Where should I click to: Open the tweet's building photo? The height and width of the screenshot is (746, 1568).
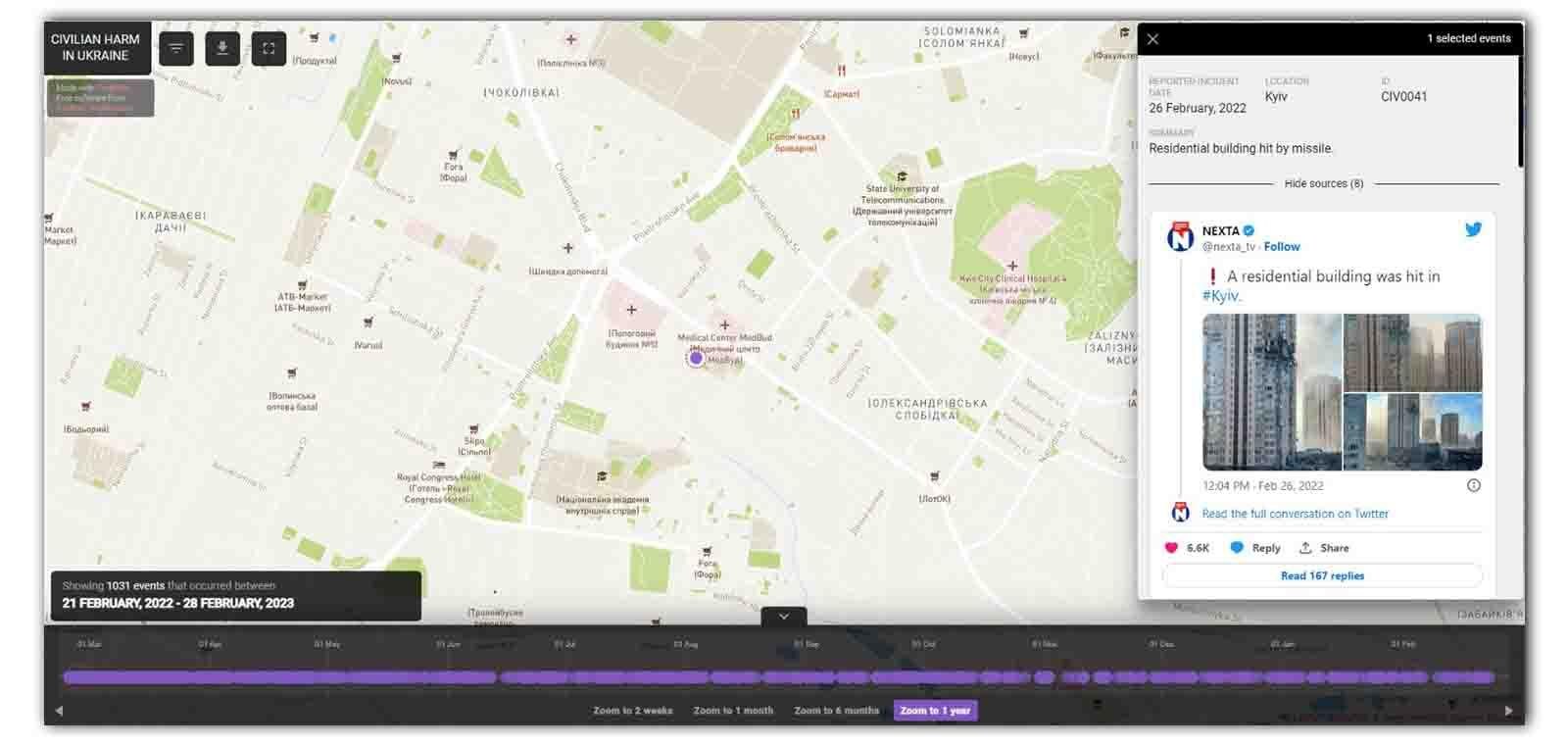point(1271,392)
